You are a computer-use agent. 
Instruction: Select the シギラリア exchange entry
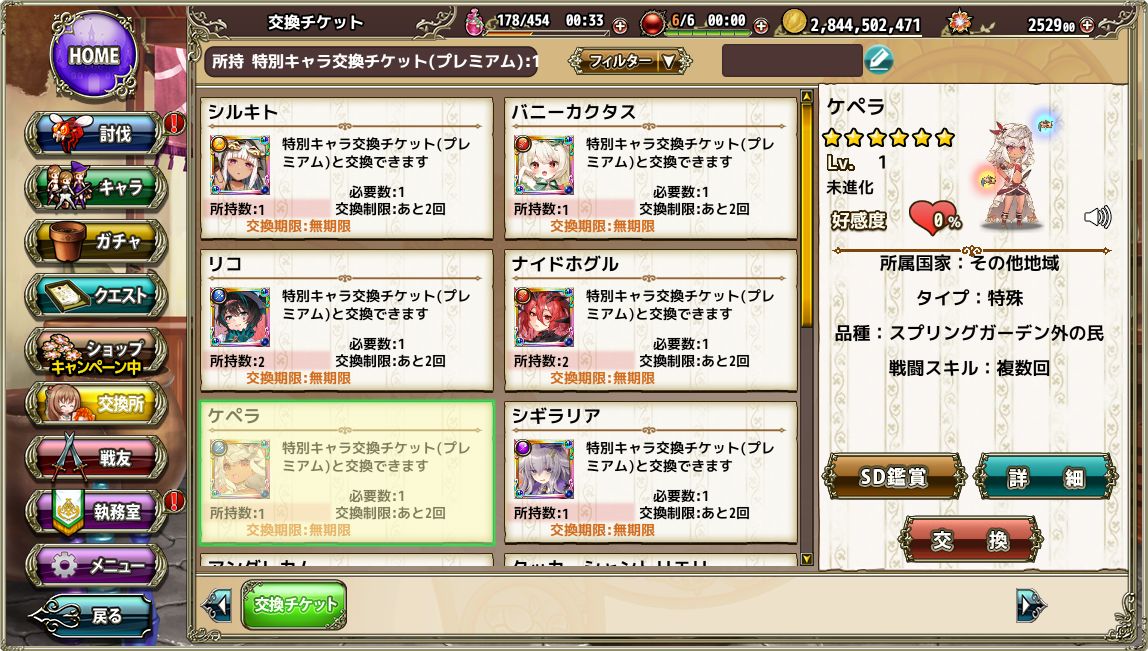pyautogui.click(x=651, y=472)
